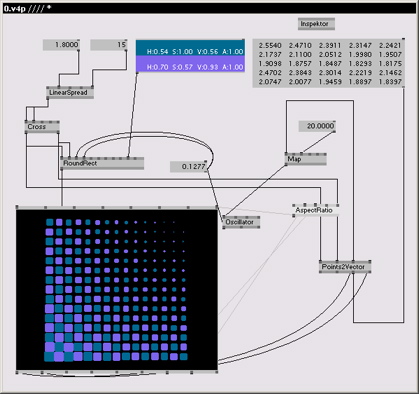Select the Inspektor node
The height and width of the screenshot is (394, 419).
316,24
